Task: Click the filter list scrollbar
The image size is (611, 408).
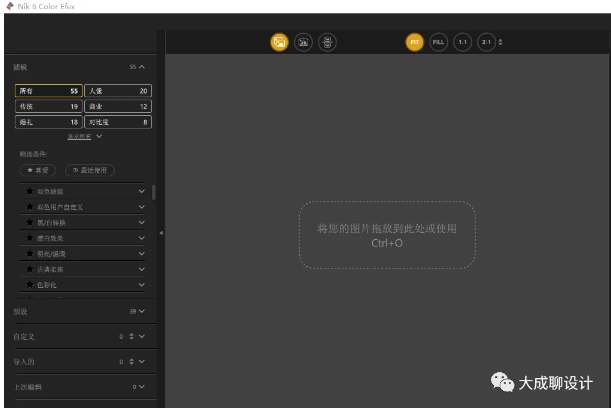Action: tap(153, 191)
